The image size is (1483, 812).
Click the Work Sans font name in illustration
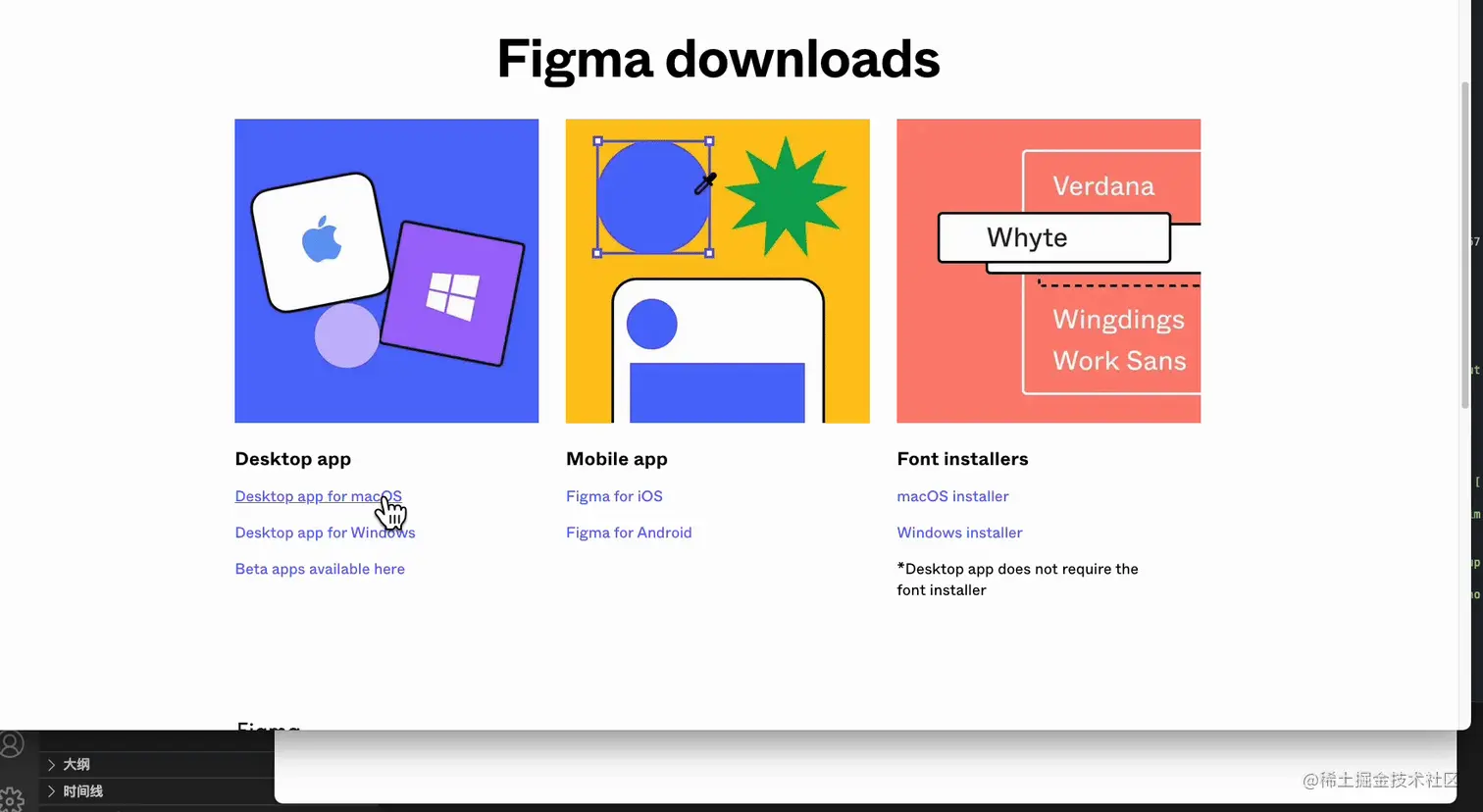click(1119, 361)
